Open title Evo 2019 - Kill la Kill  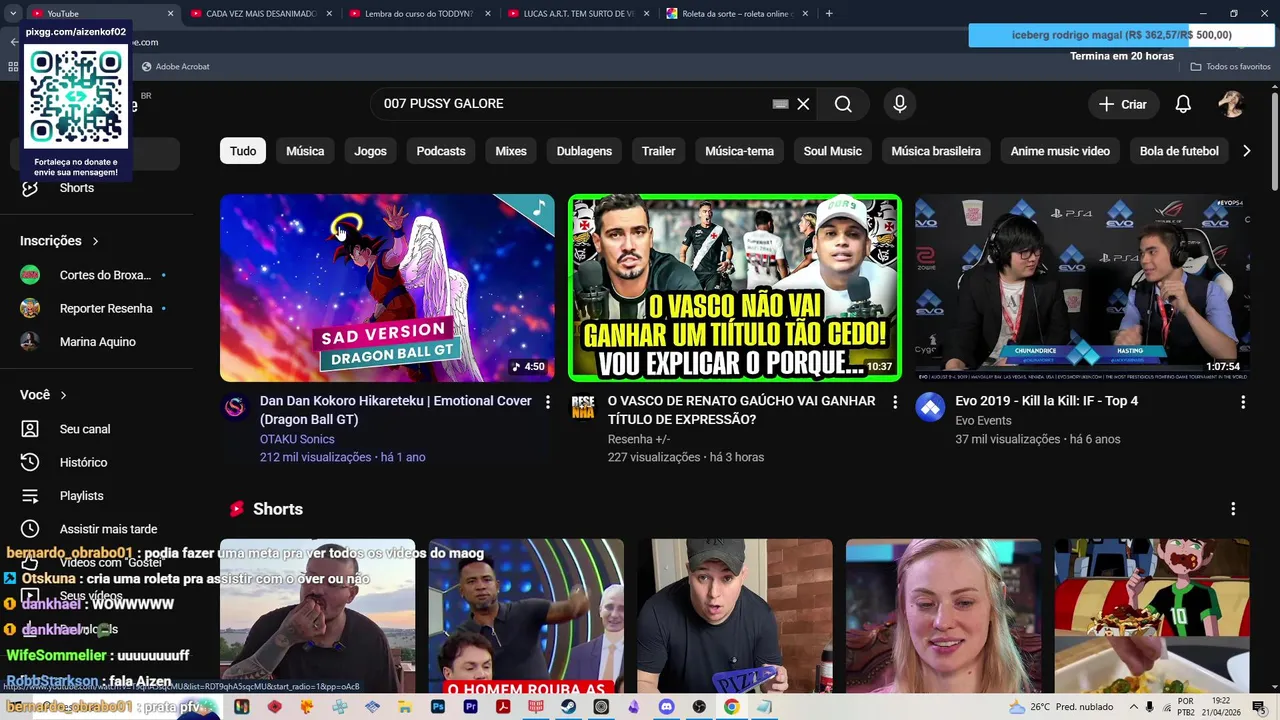pyautogui.click(x=1046, y=401)
